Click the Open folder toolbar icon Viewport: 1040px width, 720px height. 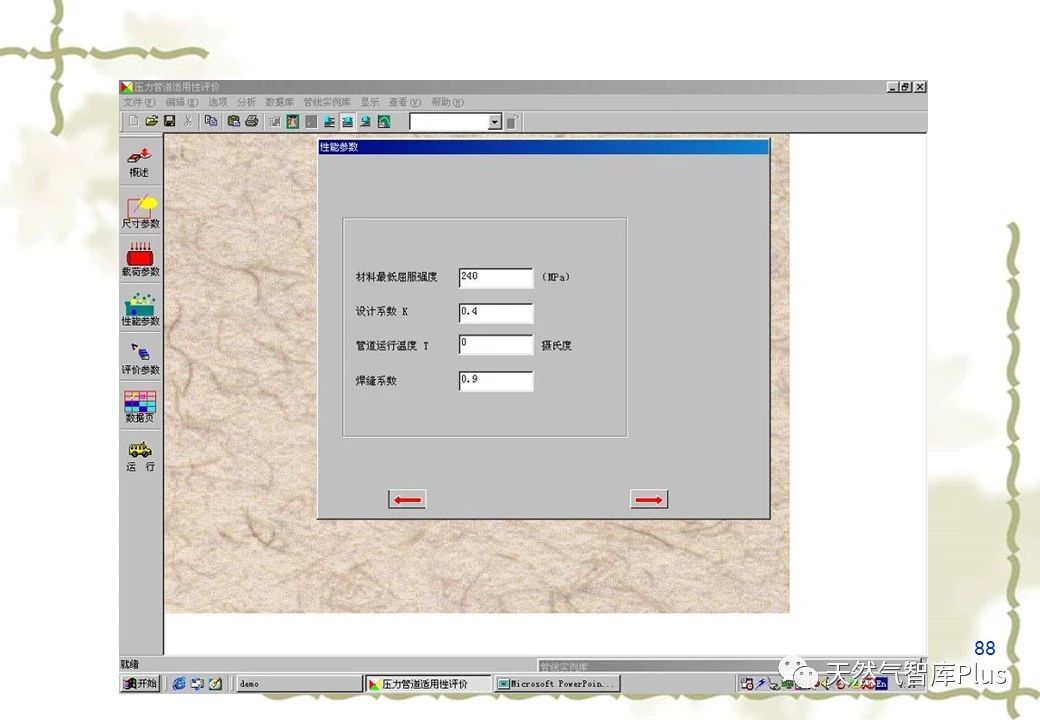151,121
